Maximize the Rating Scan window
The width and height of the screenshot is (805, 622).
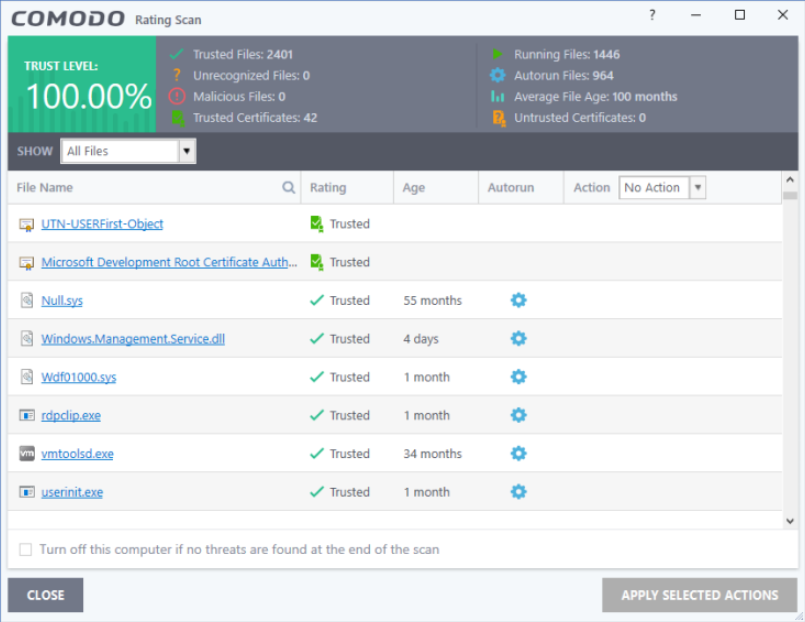740,15
